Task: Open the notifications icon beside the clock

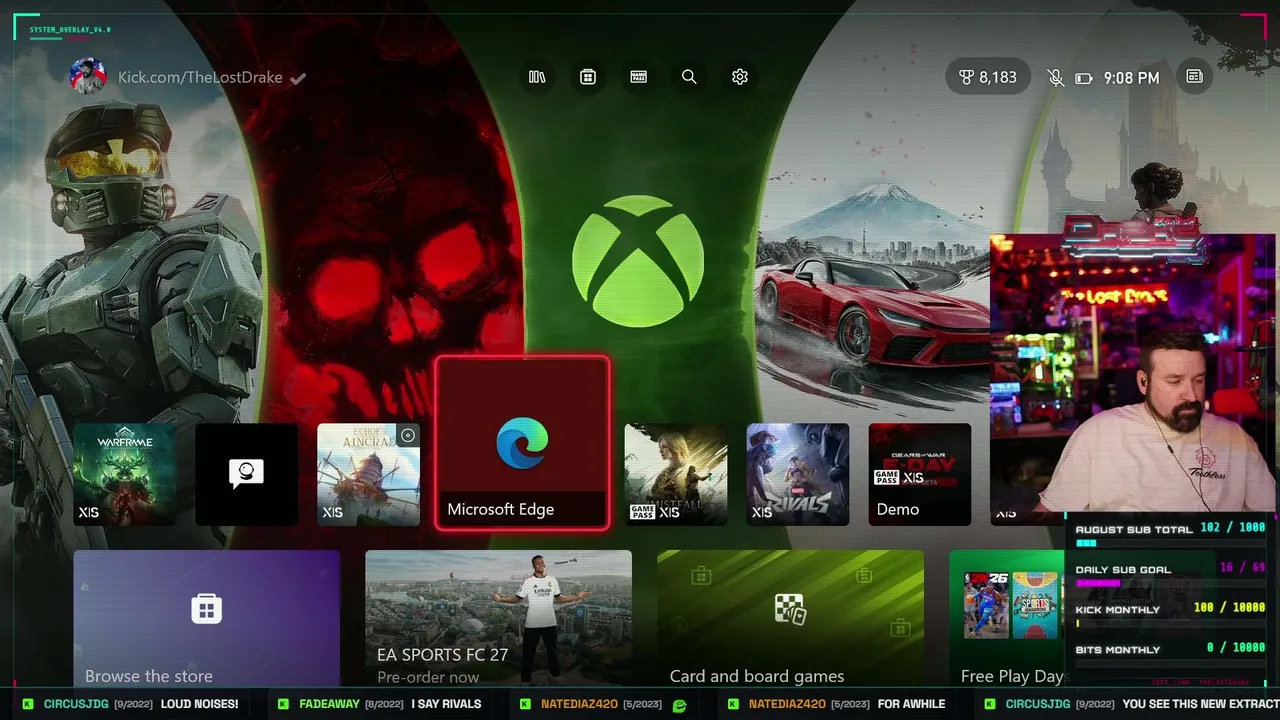Action: coord(1194,77)
